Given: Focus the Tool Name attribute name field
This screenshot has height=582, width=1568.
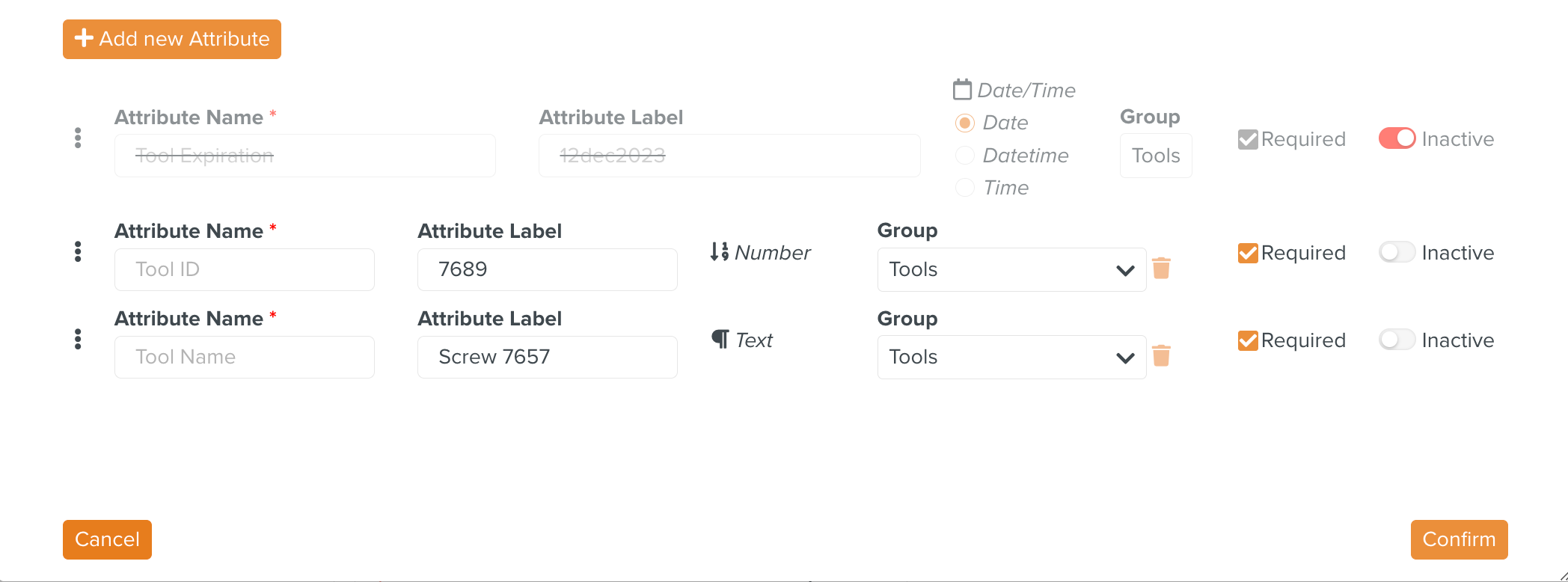Looking at the screenshot, I should (x=244, y=357).
